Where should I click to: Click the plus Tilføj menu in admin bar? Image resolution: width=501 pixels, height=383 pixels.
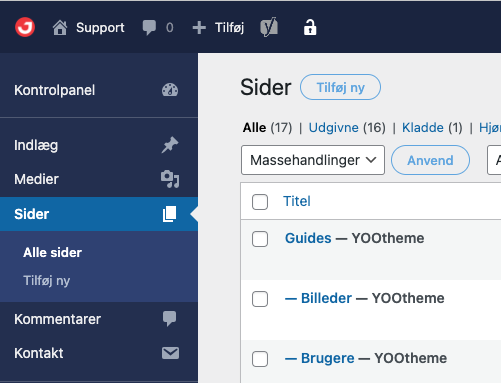point(218,28)
